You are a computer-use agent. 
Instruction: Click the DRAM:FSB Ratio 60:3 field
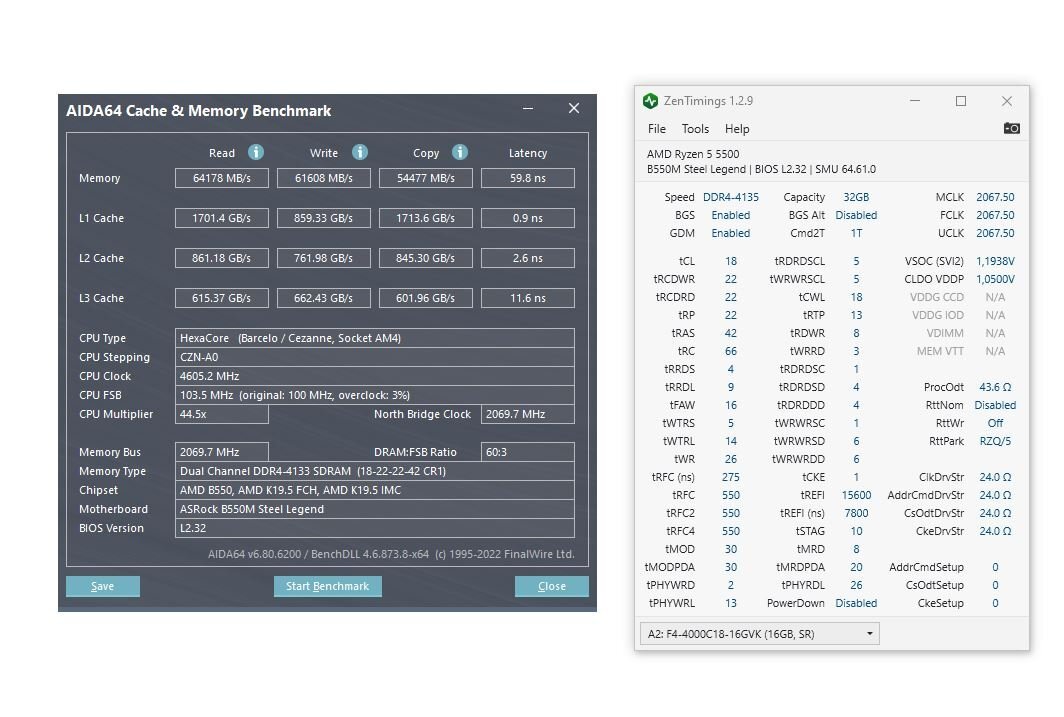click(528, 452)
